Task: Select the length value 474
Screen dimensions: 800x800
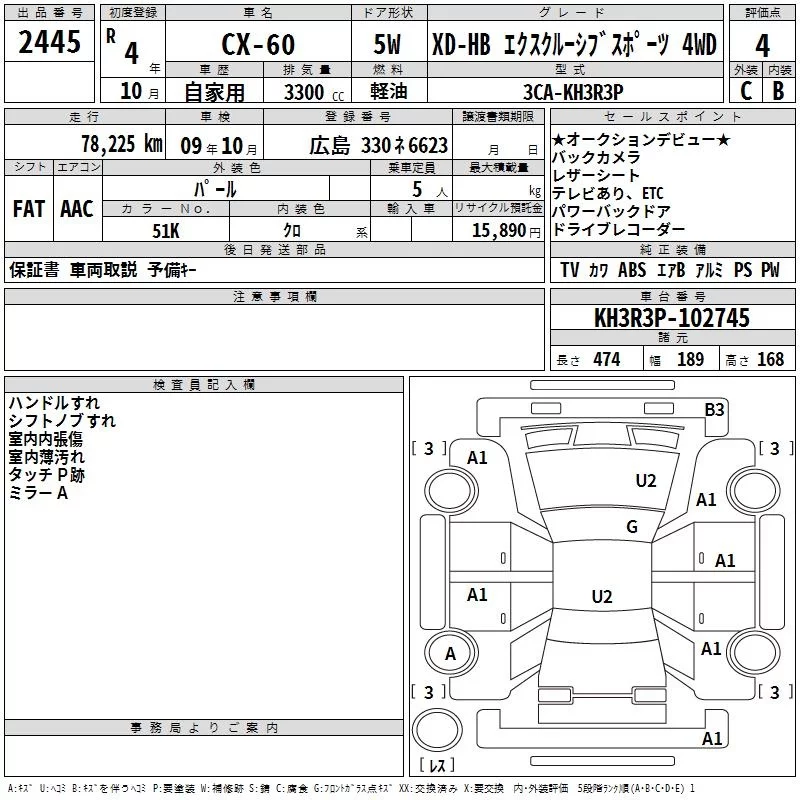Action: pos(607,359)
